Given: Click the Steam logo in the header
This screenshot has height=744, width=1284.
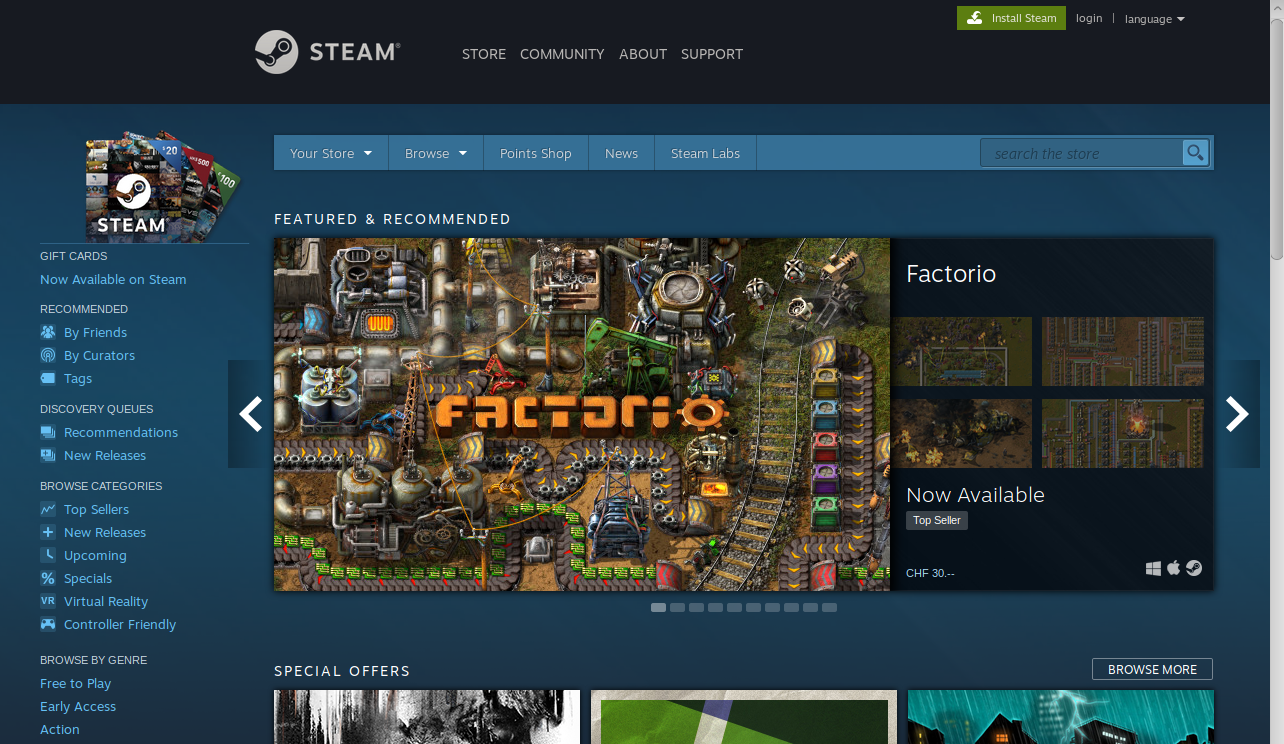Looking at the screenshot, I should tap(328, 52).
